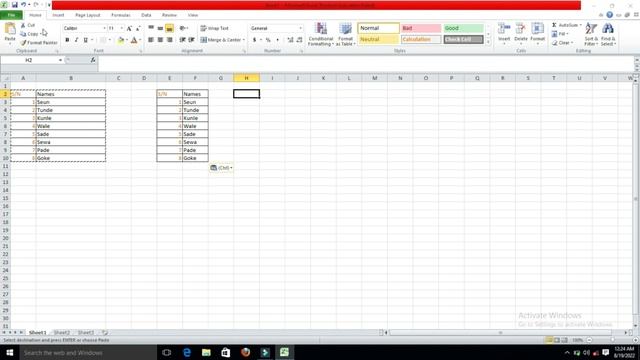This screenshot has width=640, height=360.
Task: Toggle Center horizontal alignment
Action: click(x=160, y=40)
